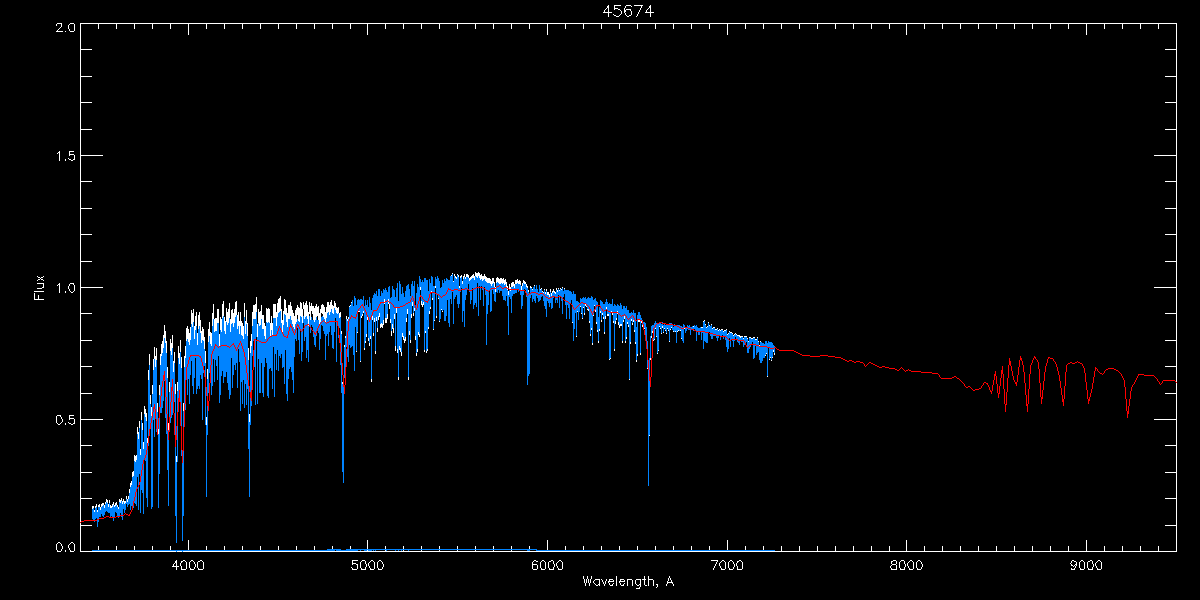Click the blue spectrum start near 3500 Å

coord(94,513)
